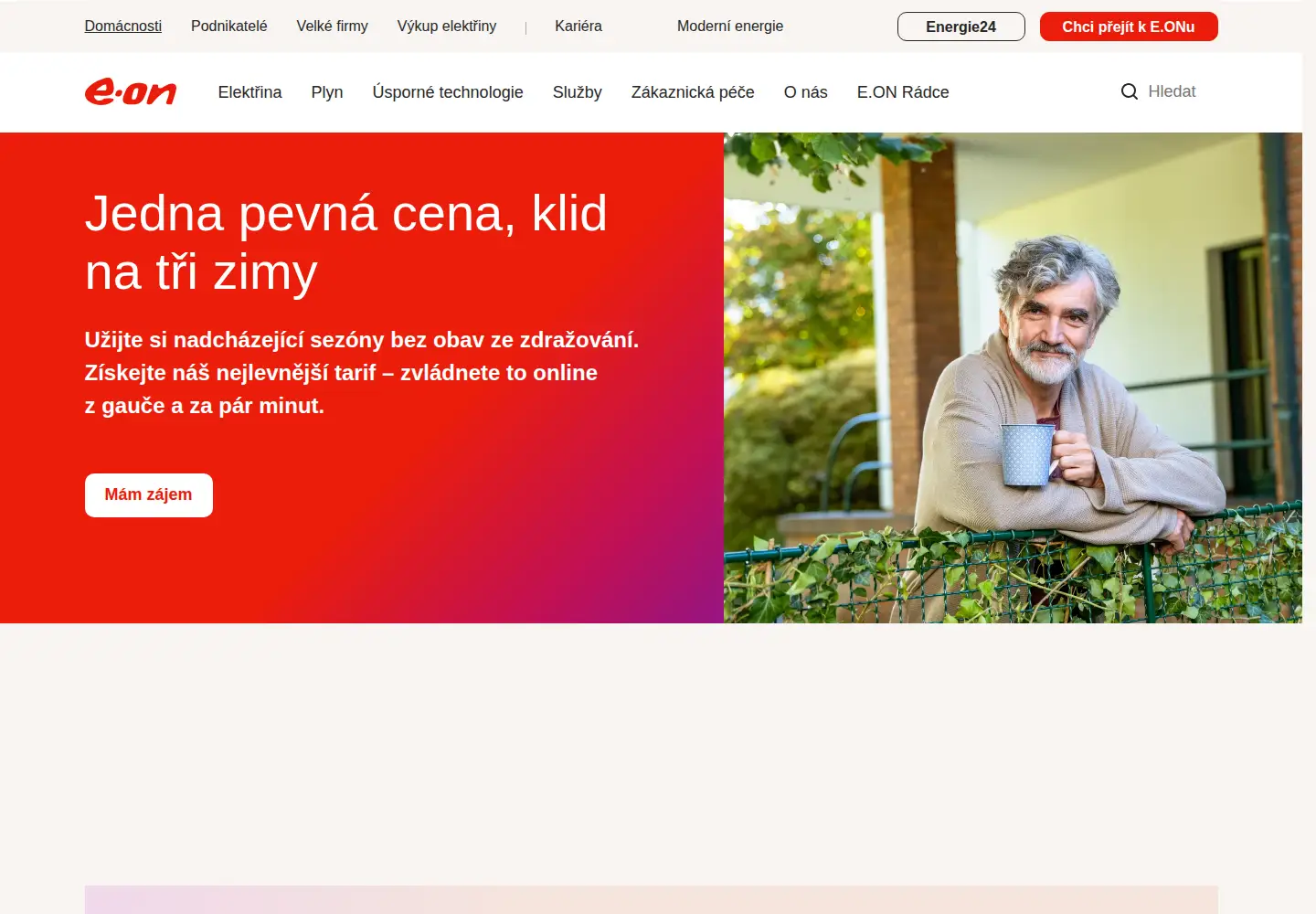Click the headline Jedna pevná cena, klid na tři zimy
Viewport: 1316px width, 914px height.
346,242
